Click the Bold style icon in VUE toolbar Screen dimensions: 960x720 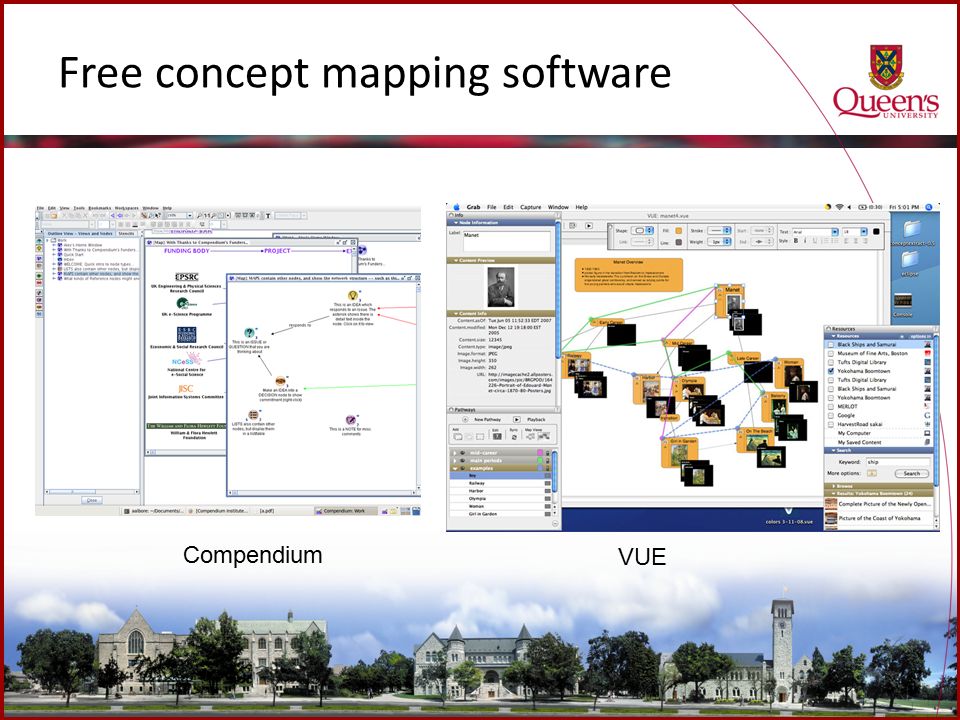(x=796, y=241)
